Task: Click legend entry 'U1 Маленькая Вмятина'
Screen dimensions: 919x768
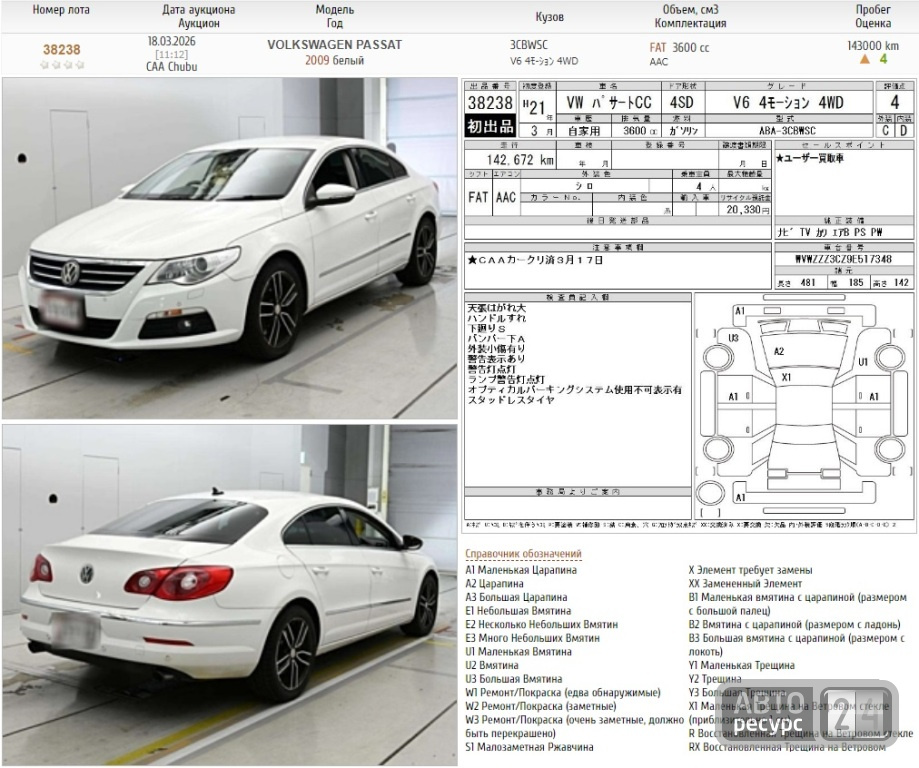Action: coord(519,652)
